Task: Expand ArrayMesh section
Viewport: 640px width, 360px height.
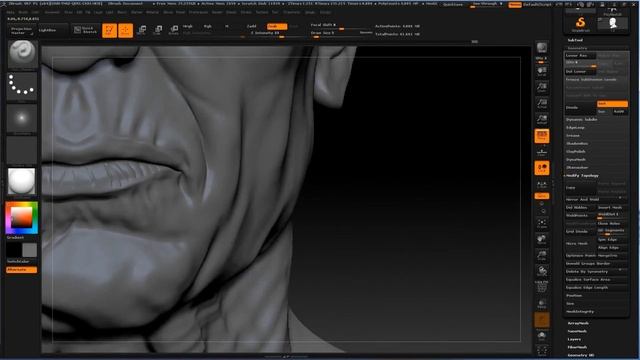Action: tap(578, 323)
